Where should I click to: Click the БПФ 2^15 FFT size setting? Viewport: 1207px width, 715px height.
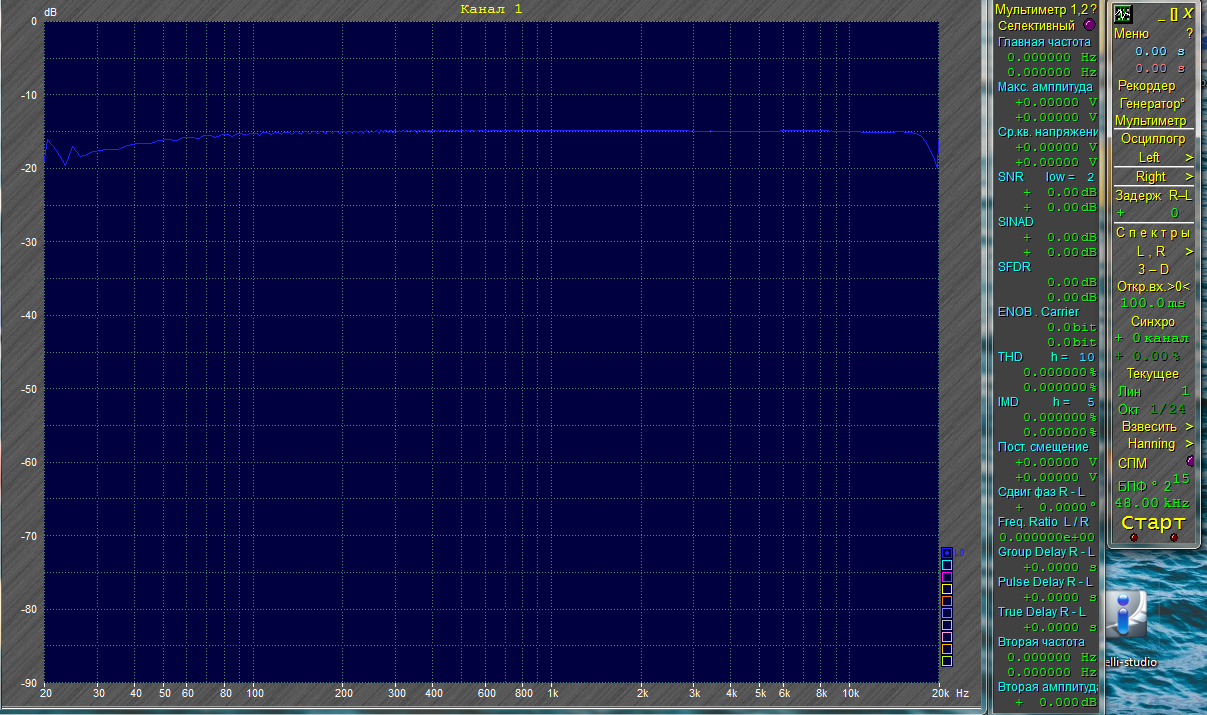(1153, 483)
